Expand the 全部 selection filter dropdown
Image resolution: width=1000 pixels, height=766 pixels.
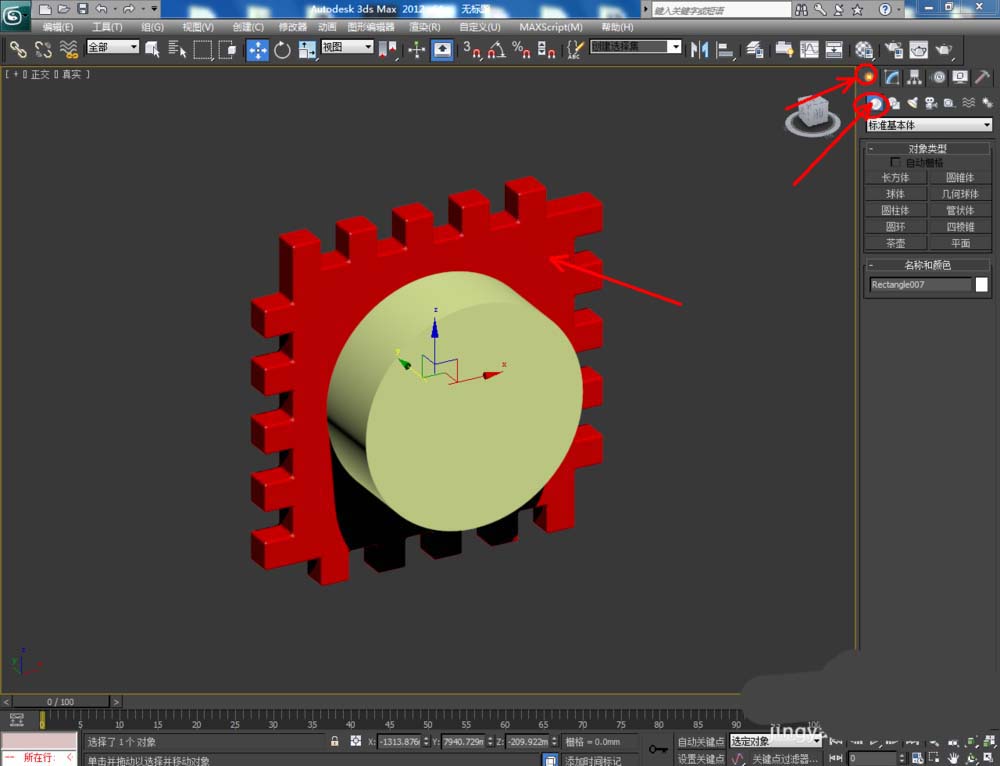(x=112, y=47)
